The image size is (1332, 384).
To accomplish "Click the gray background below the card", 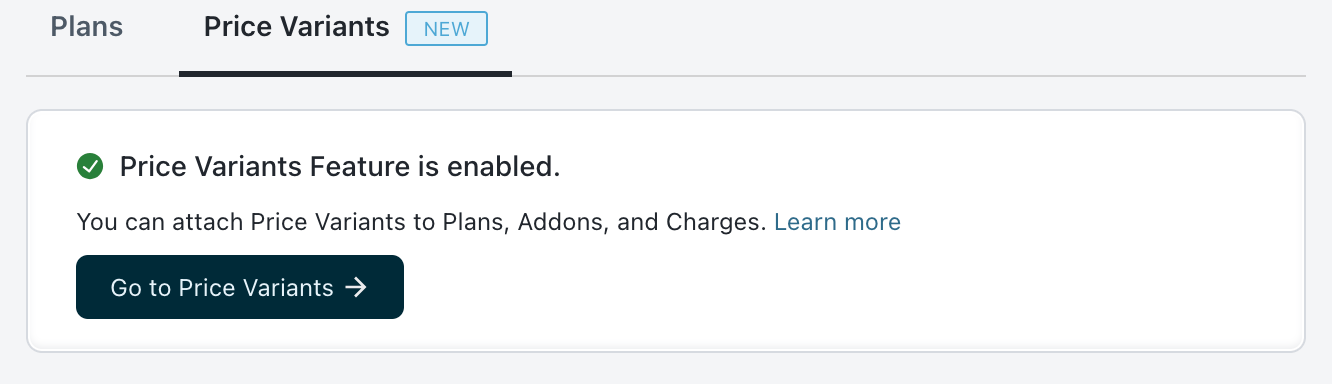I will tap(666, 370).
